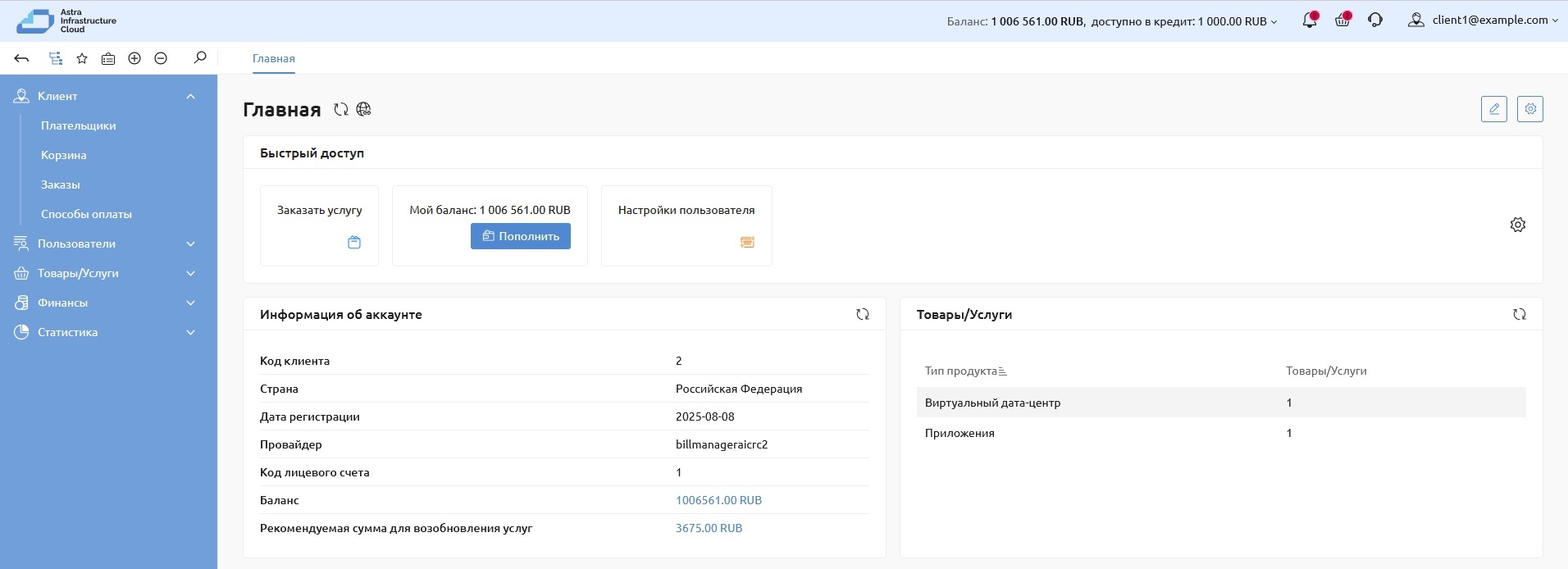Click the pencil edit dashboard button
This screenshot has width=1568, height=569.
pyautogui.click(x=1494, y=109)
